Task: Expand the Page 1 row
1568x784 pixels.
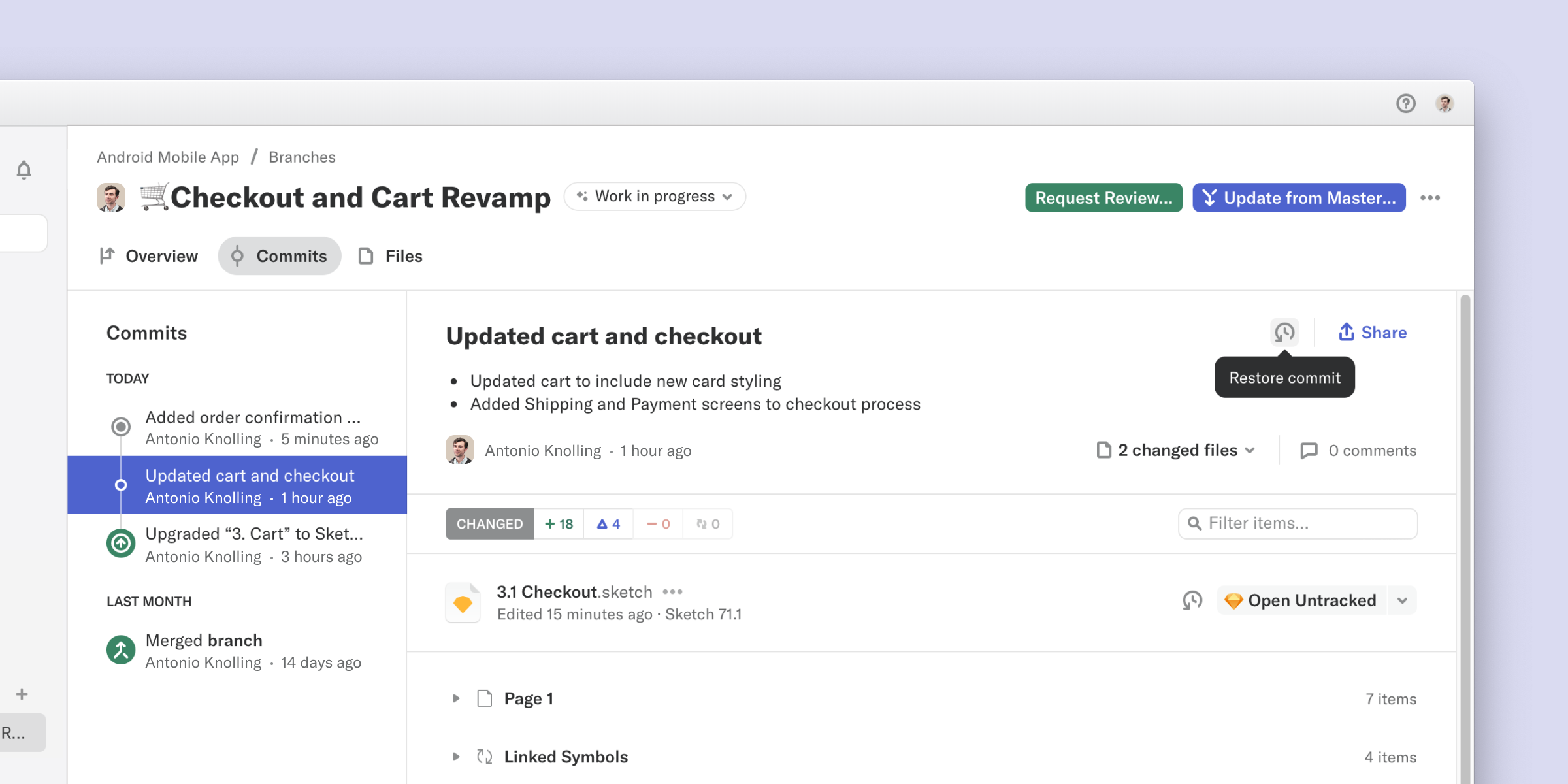Action: click(x=456, y=698)
